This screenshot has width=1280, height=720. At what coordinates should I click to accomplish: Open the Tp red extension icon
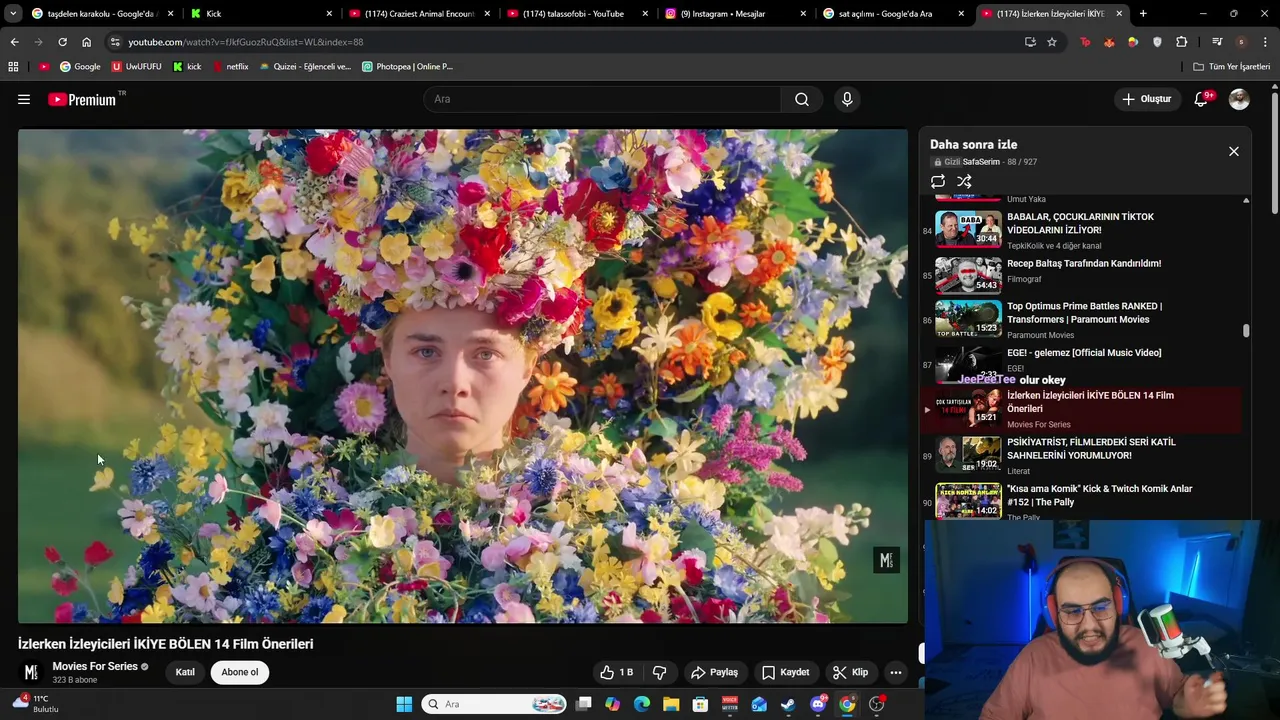(x=1085, y=42)
